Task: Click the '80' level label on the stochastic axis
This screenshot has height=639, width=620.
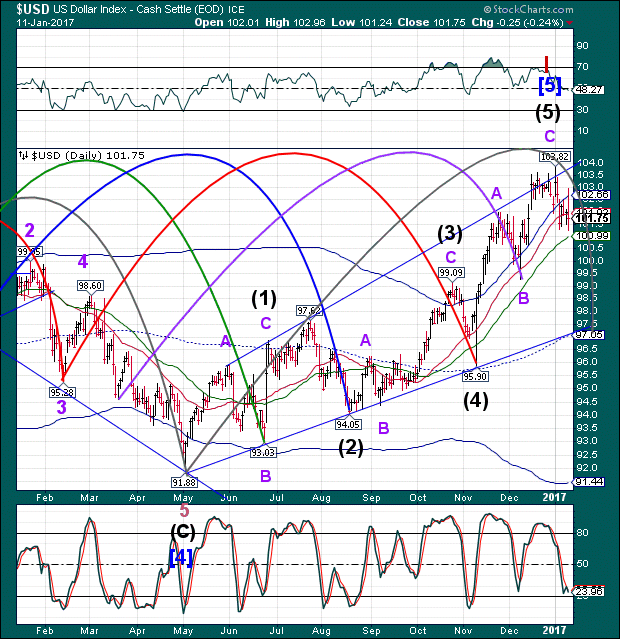Action: tap(583, 533)
